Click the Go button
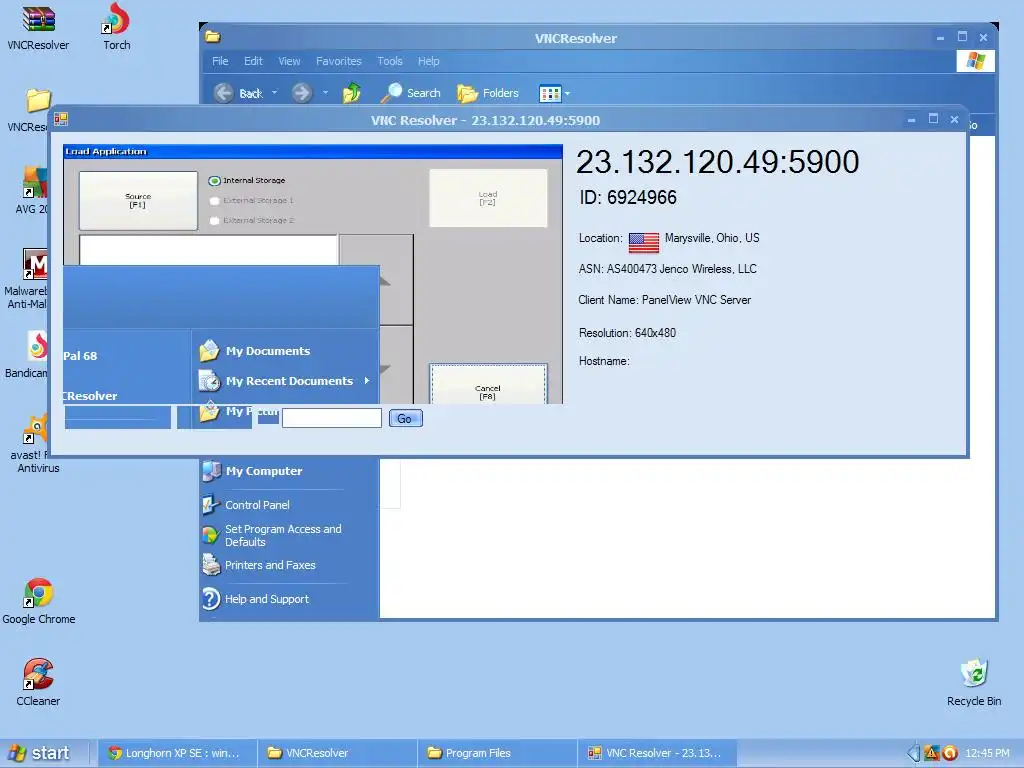 click(x=406, y=419)
